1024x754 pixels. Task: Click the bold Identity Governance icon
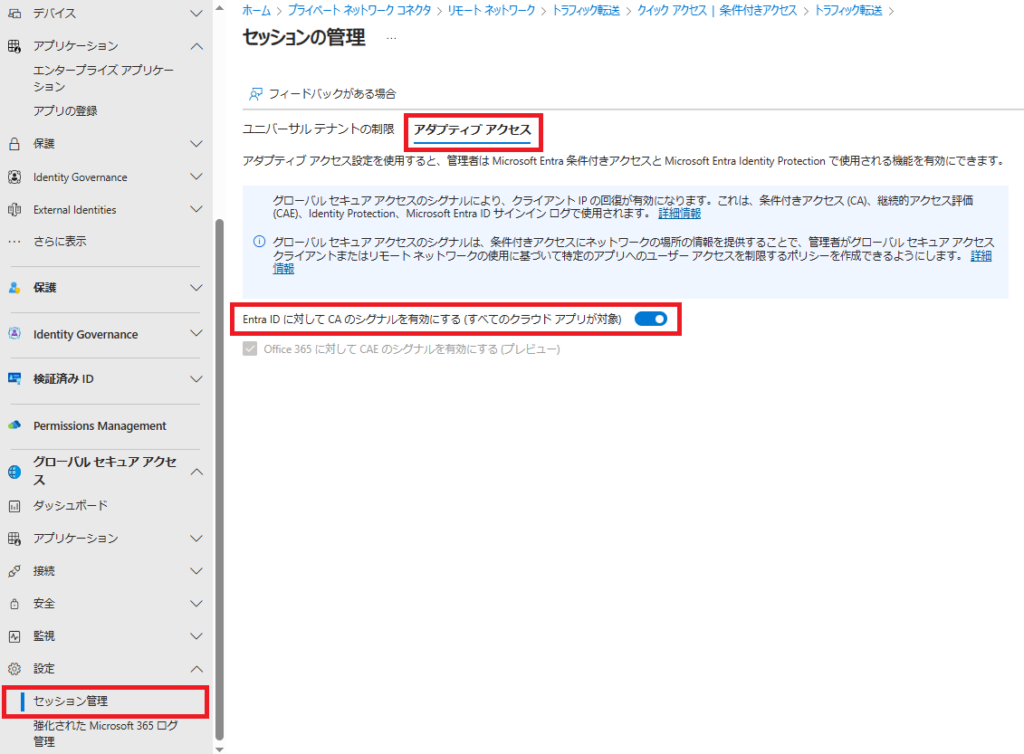tap(14, 334)
